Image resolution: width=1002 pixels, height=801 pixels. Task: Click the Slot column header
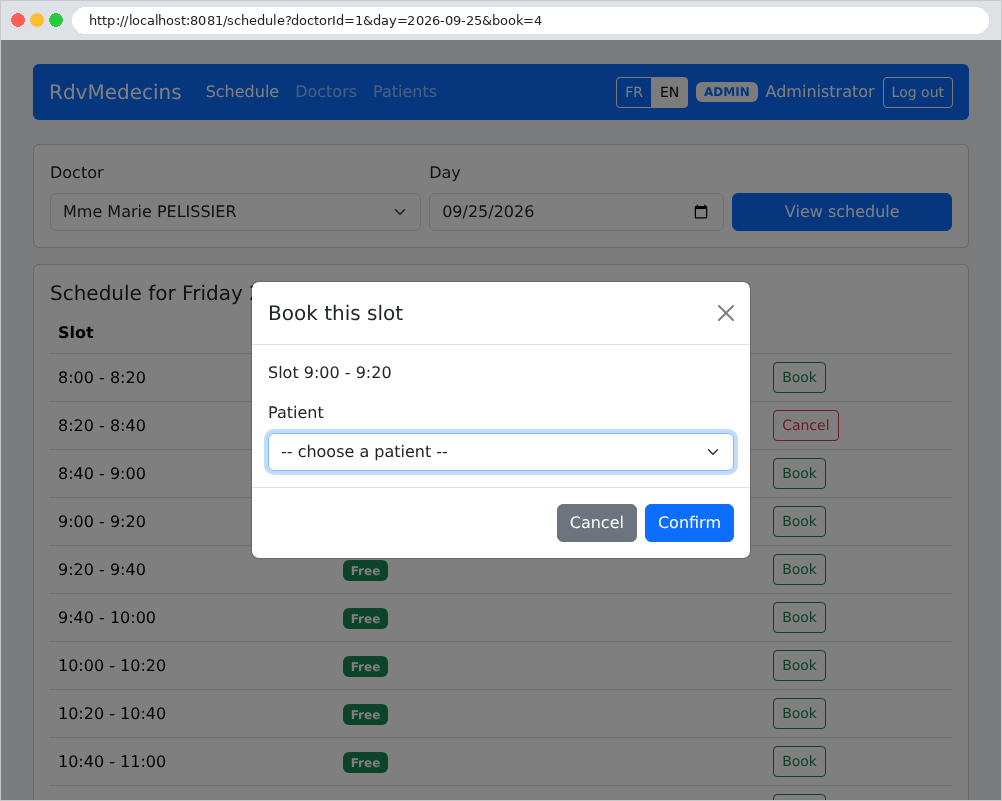tap(76, 332)
